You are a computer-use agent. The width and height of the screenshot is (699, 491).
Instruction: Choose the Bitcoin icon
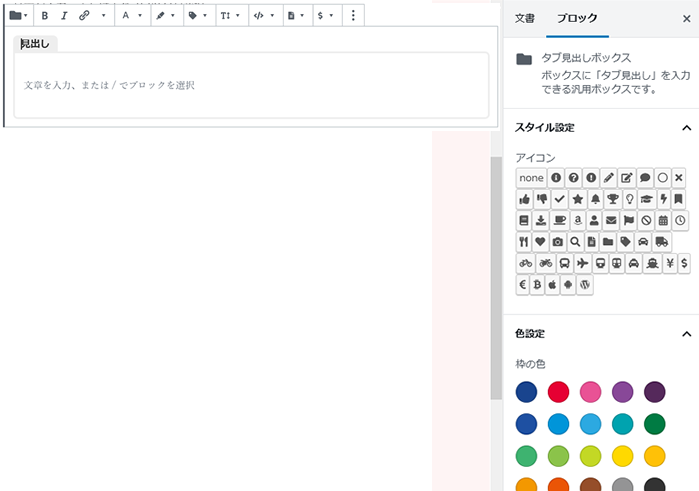537,285
